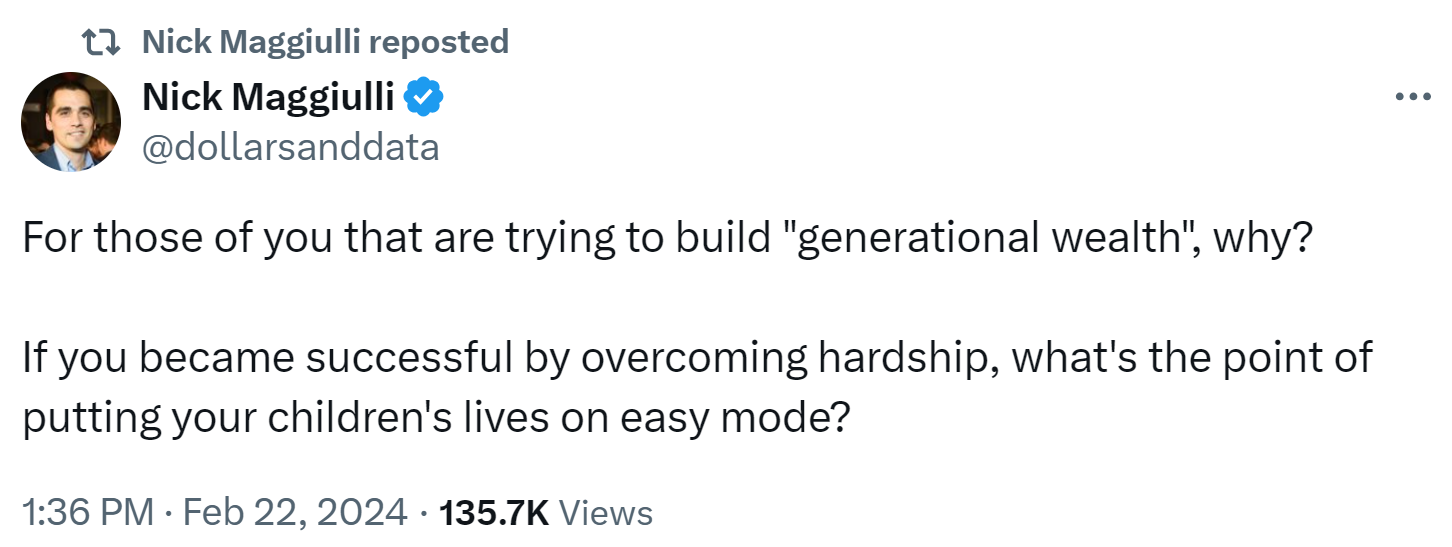Click the 135.7K view count number
Image resolution: width=1452 pixels, height=547 pixels.
[x=494, y=513]
